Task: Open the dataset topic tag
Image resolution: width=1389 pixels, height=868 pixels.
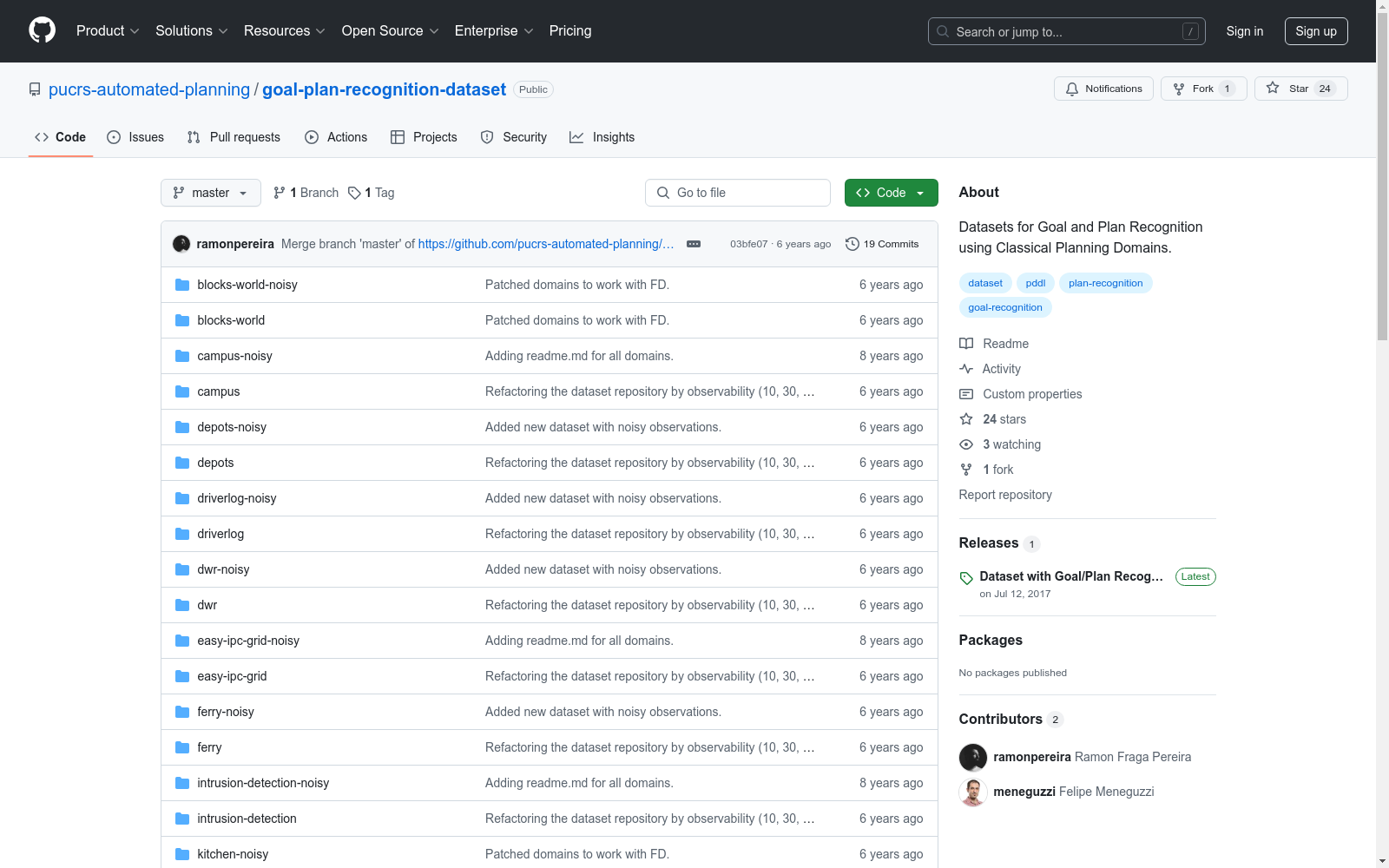Action: tap(985, 283)
